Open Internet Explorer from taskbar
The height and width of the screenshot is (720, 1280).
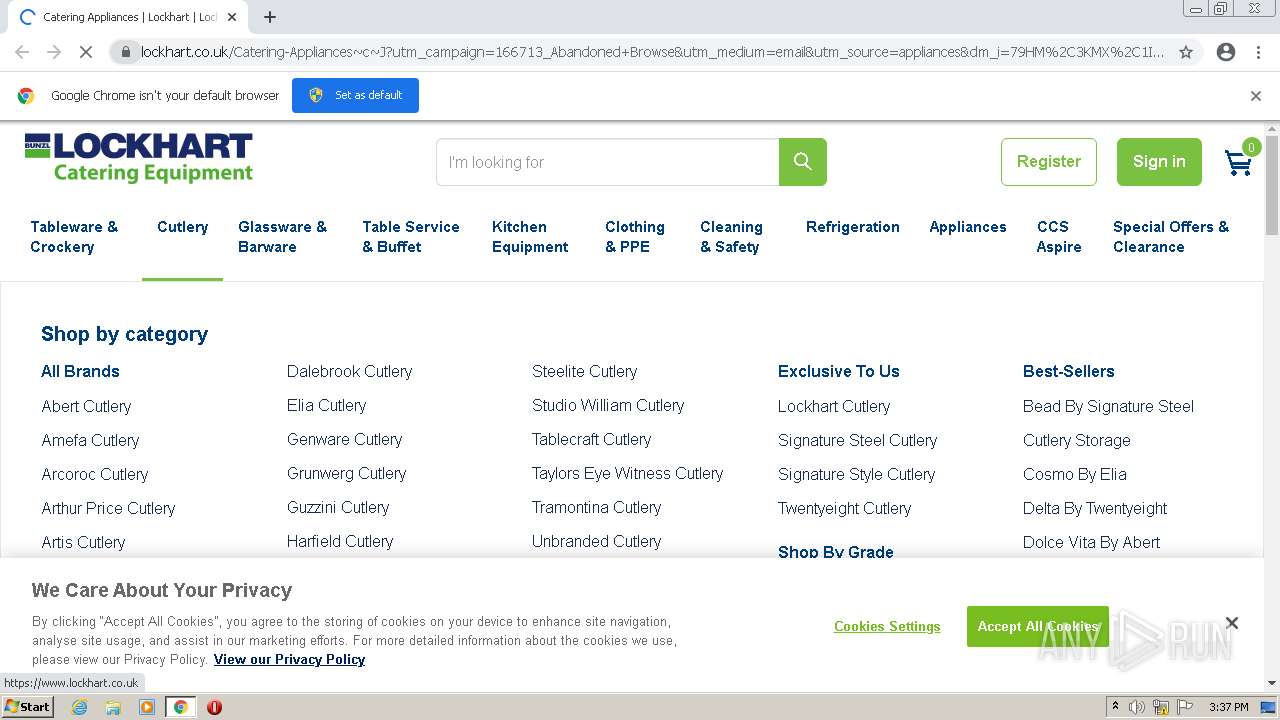click(79, 707)
